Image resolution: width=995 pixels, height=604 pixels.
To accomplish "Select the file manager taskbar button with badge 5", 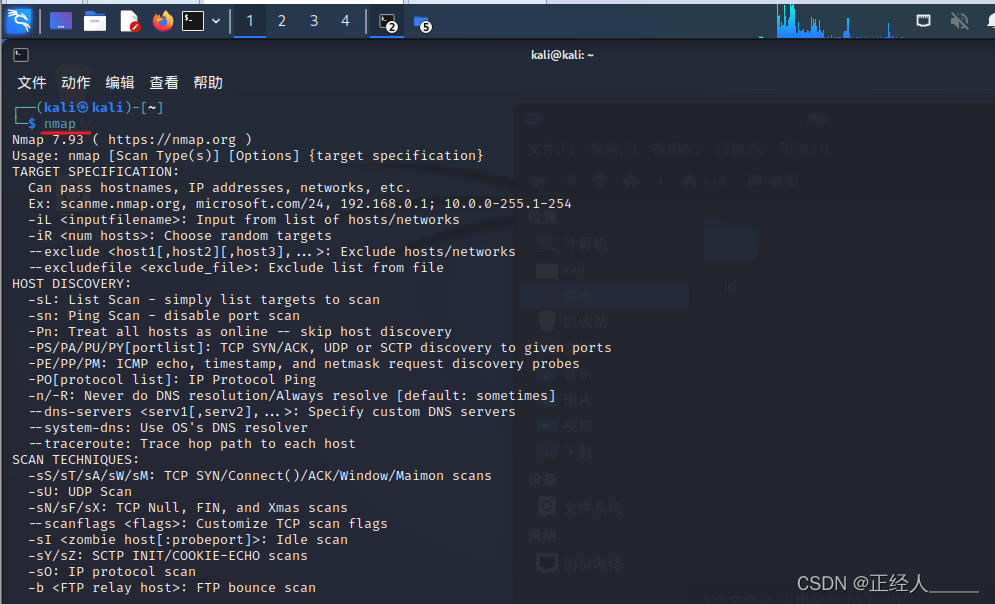I will (422, 23).
